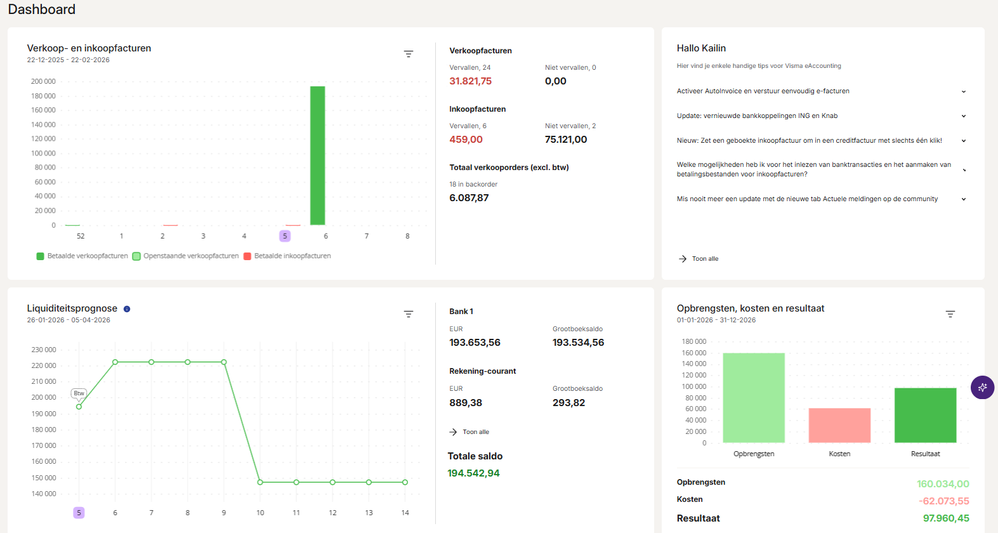Click liquidity data point at week 10
The width and height of the screenshot is (998, 533).
[260, 482]
